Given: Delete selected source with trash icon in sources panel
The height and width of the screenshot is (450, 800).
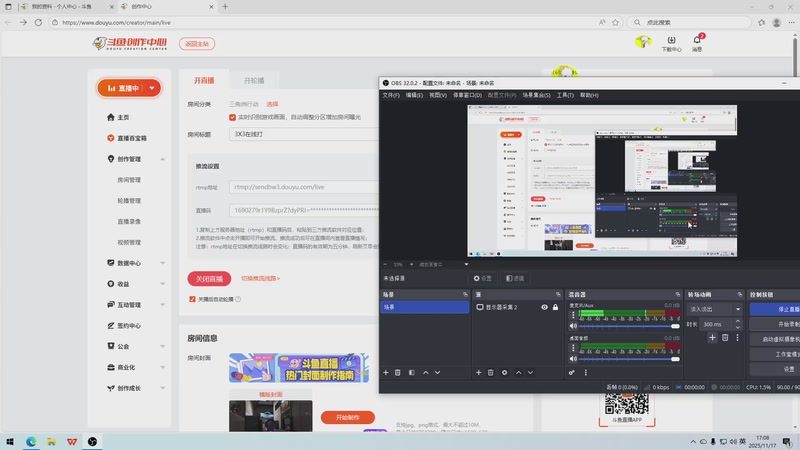Looking at the screenshot, I should (x=491, y=372).
